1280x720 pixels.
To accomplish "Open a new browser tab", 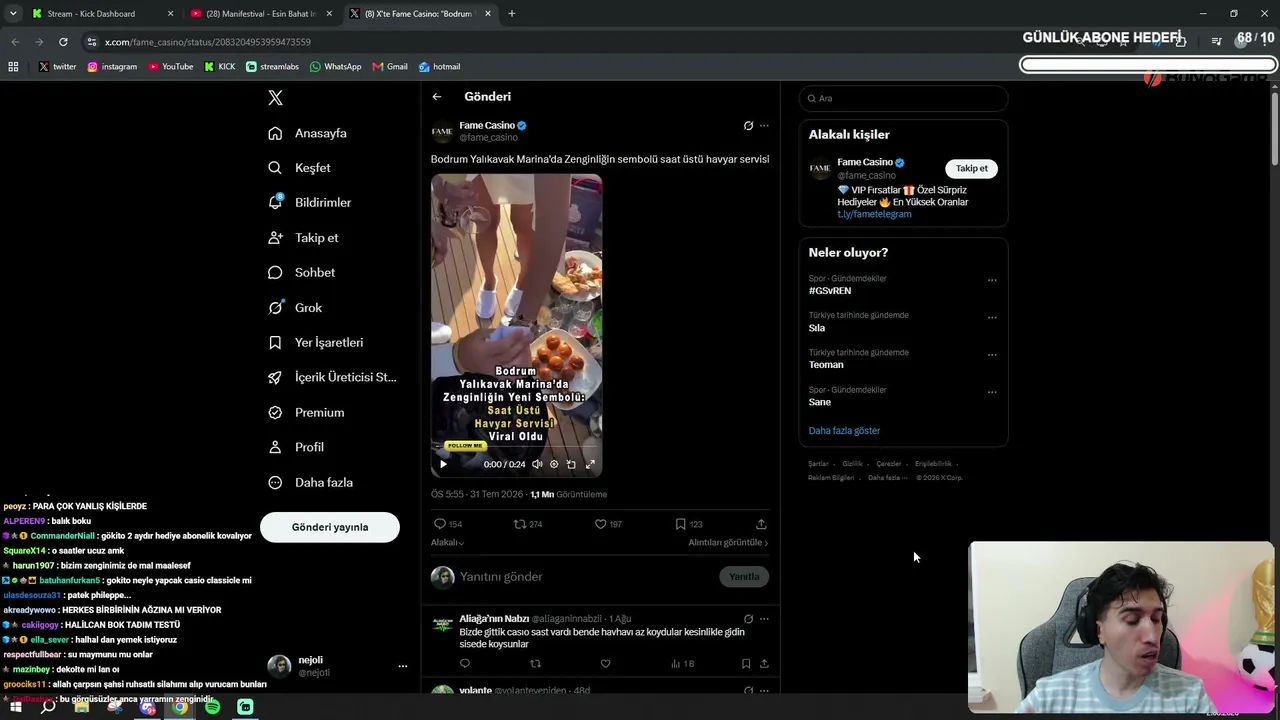I will coord(512,14).
